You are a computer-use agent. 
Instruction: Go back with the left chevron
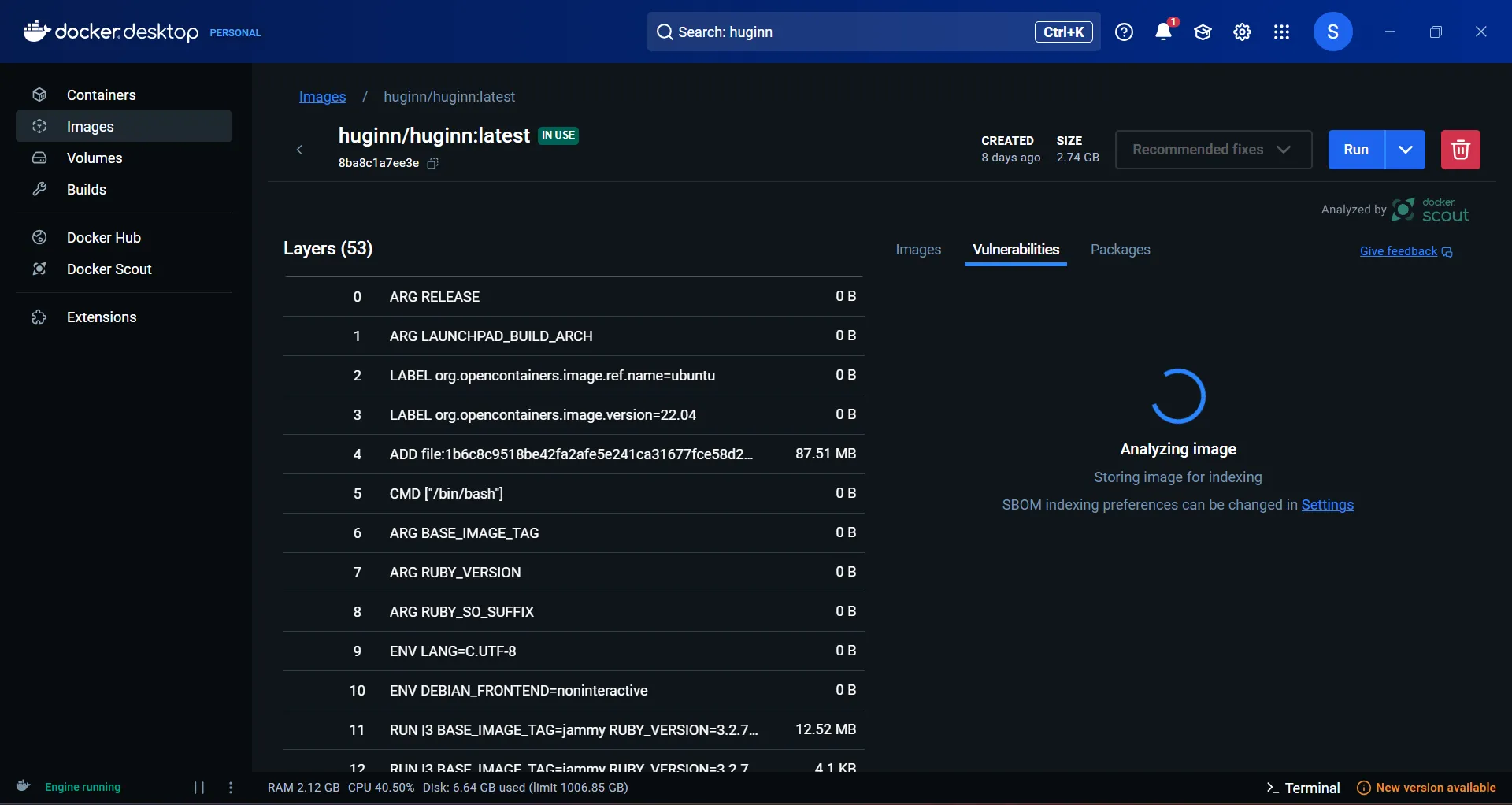point(299,150)
